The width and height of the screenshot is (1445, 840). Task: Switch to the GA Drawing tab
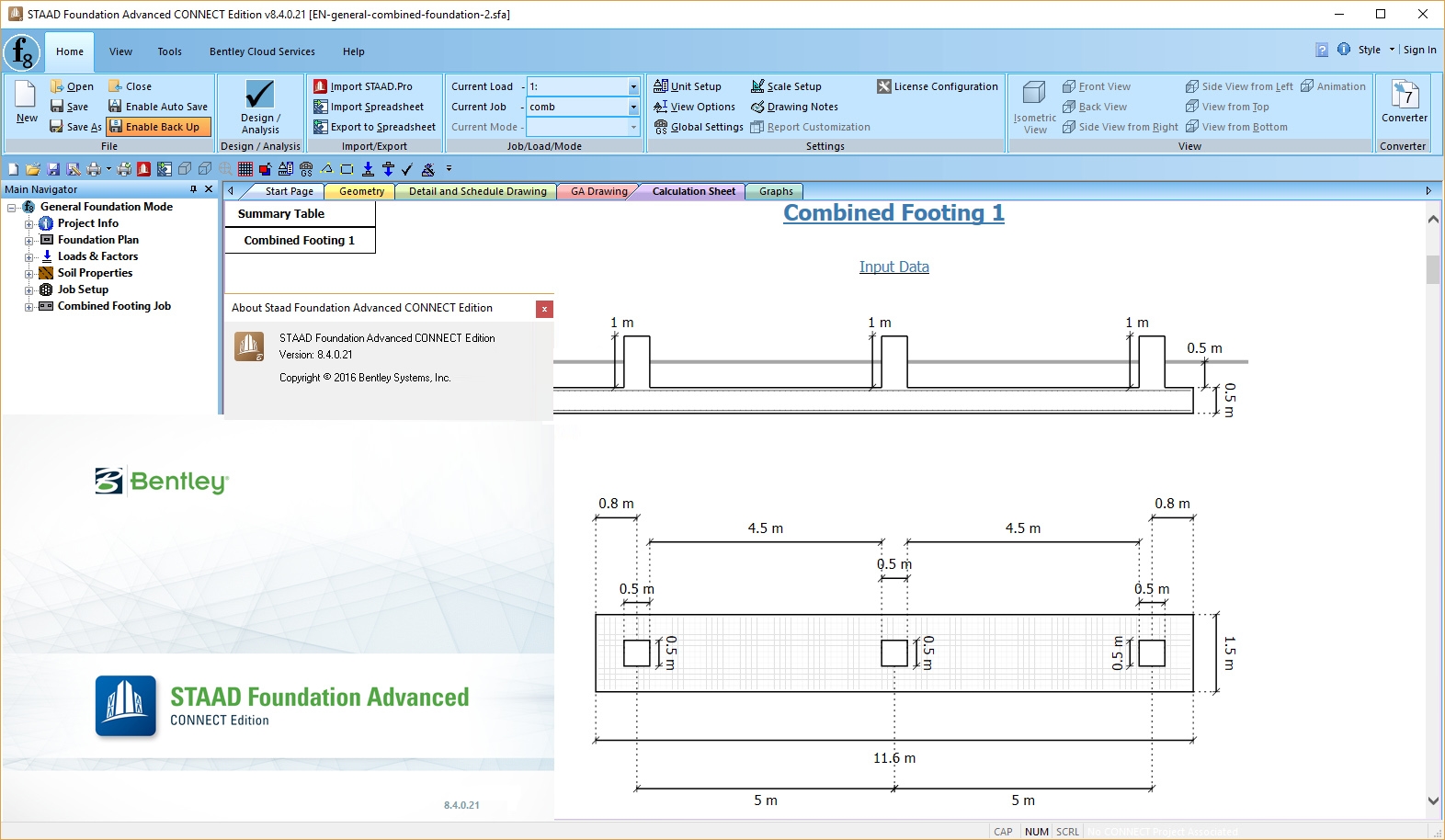598,191
